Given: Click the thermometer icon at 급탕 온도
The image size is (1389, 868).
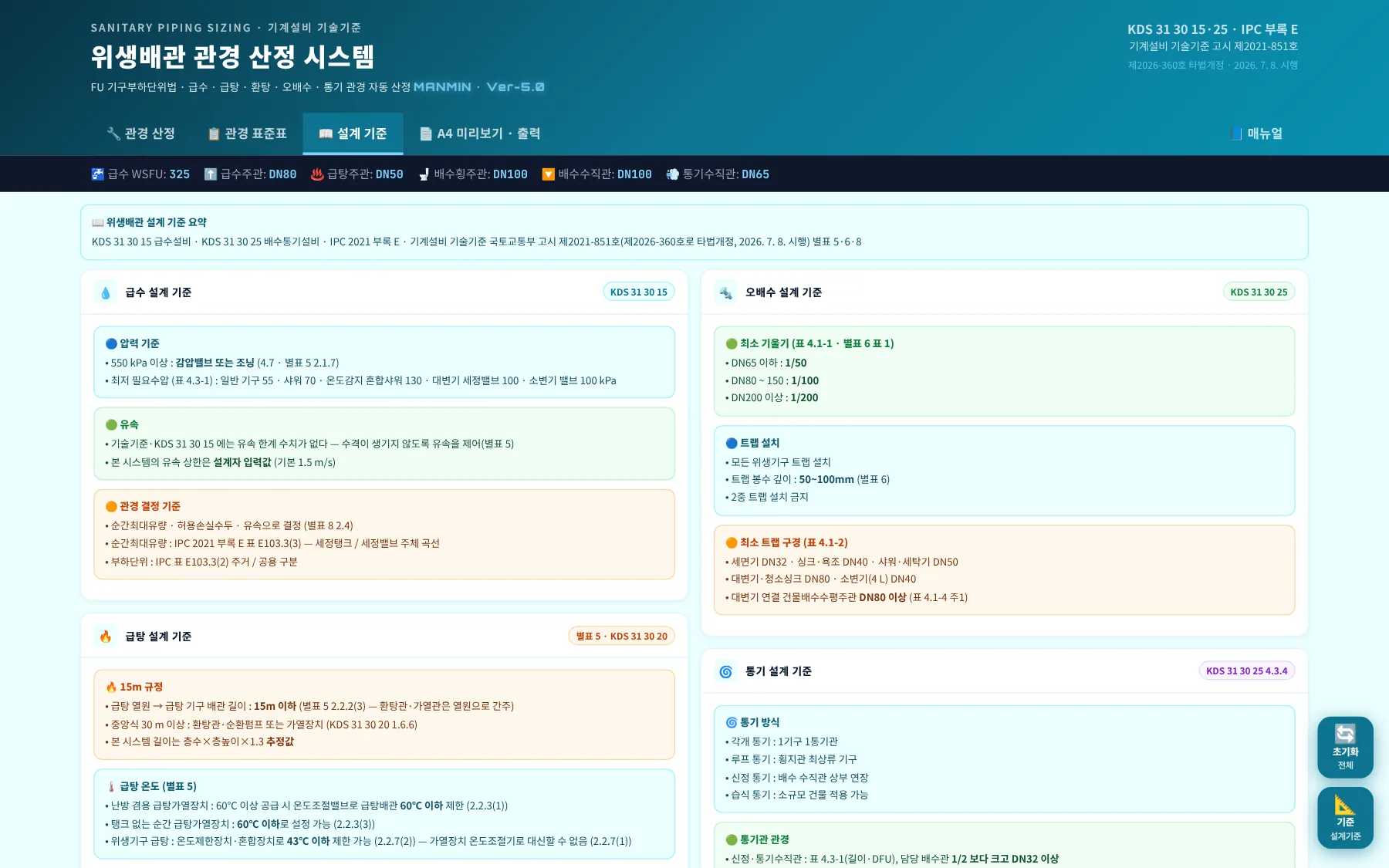Looking at the screenshot, I should tap(111, 786).
